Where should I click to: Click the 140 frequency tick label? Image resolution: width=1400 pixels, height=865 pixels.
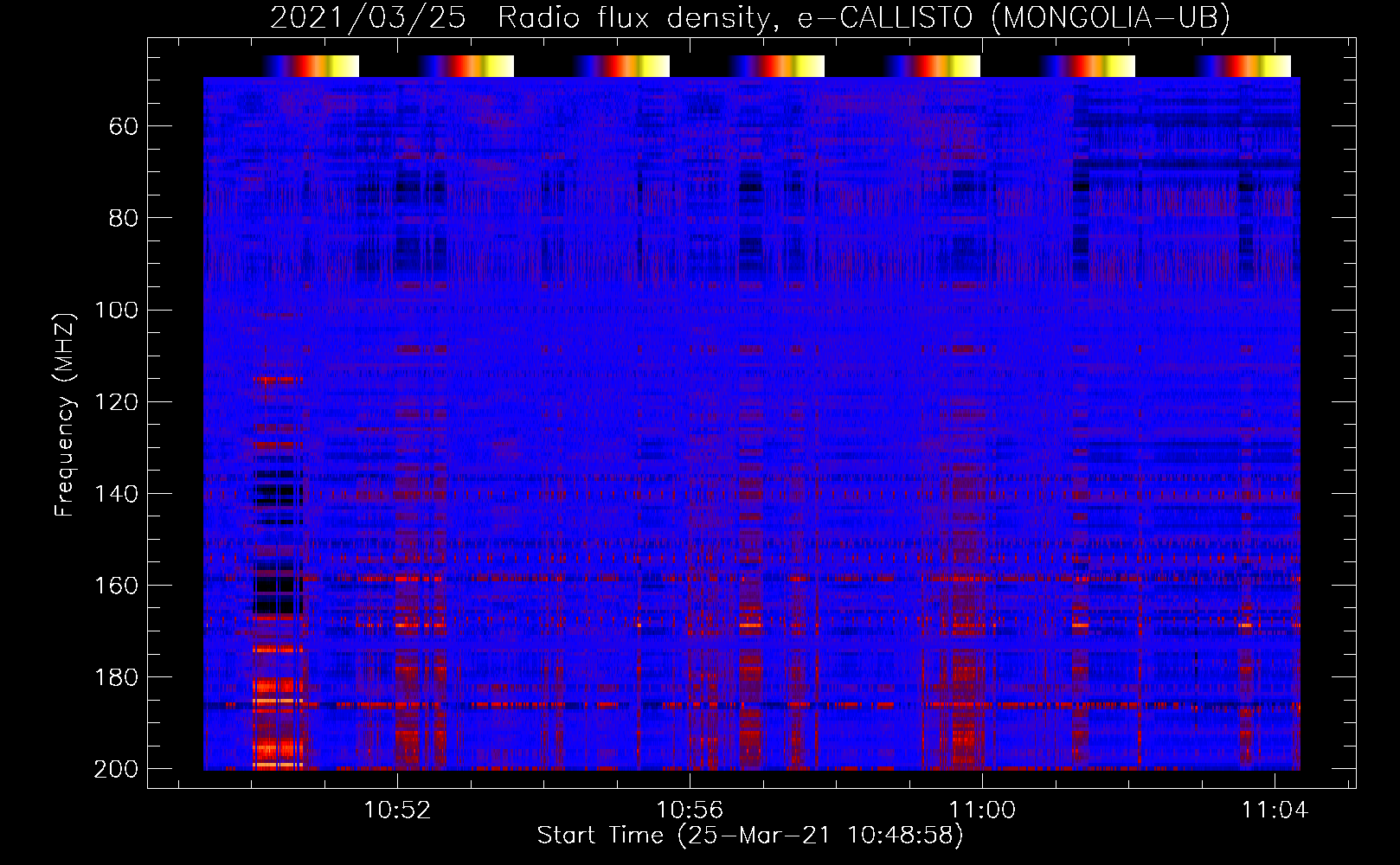coord(116,494)
